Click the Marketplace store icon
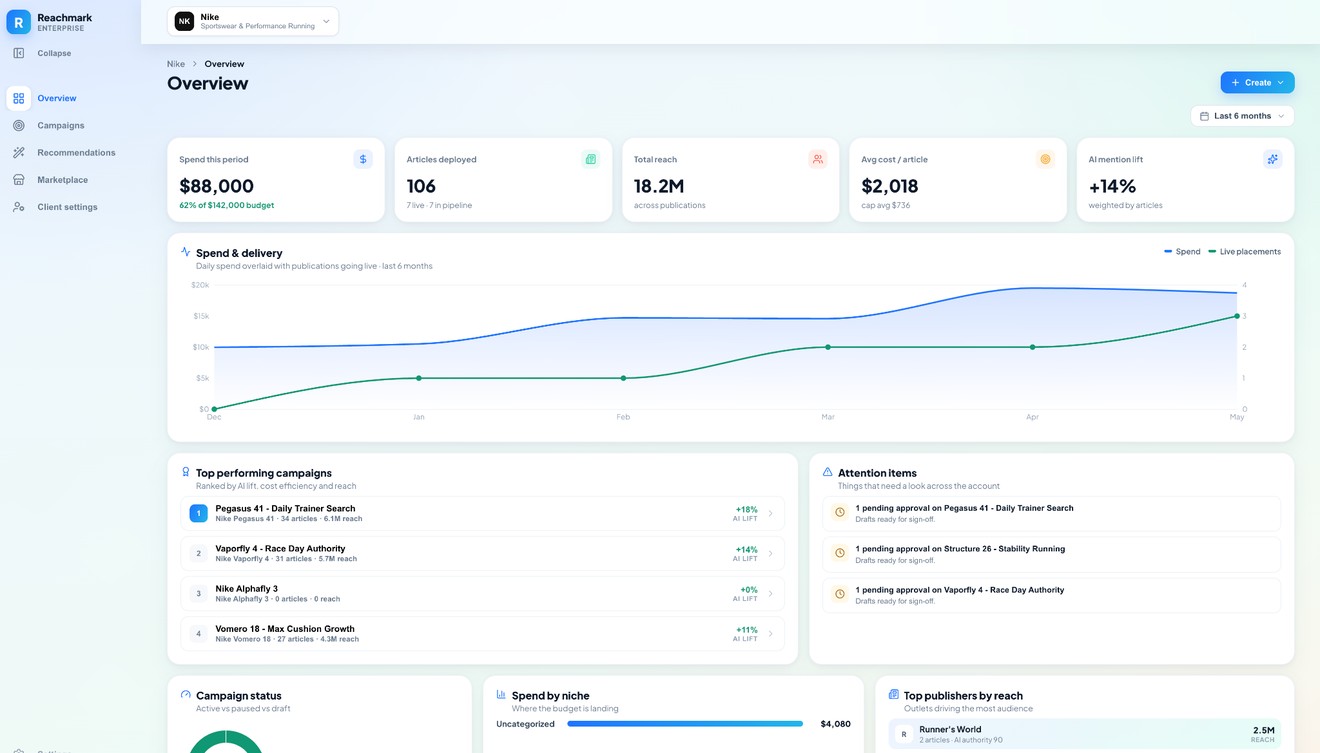This screenshot has height=753, width=1320. [18, 180]
